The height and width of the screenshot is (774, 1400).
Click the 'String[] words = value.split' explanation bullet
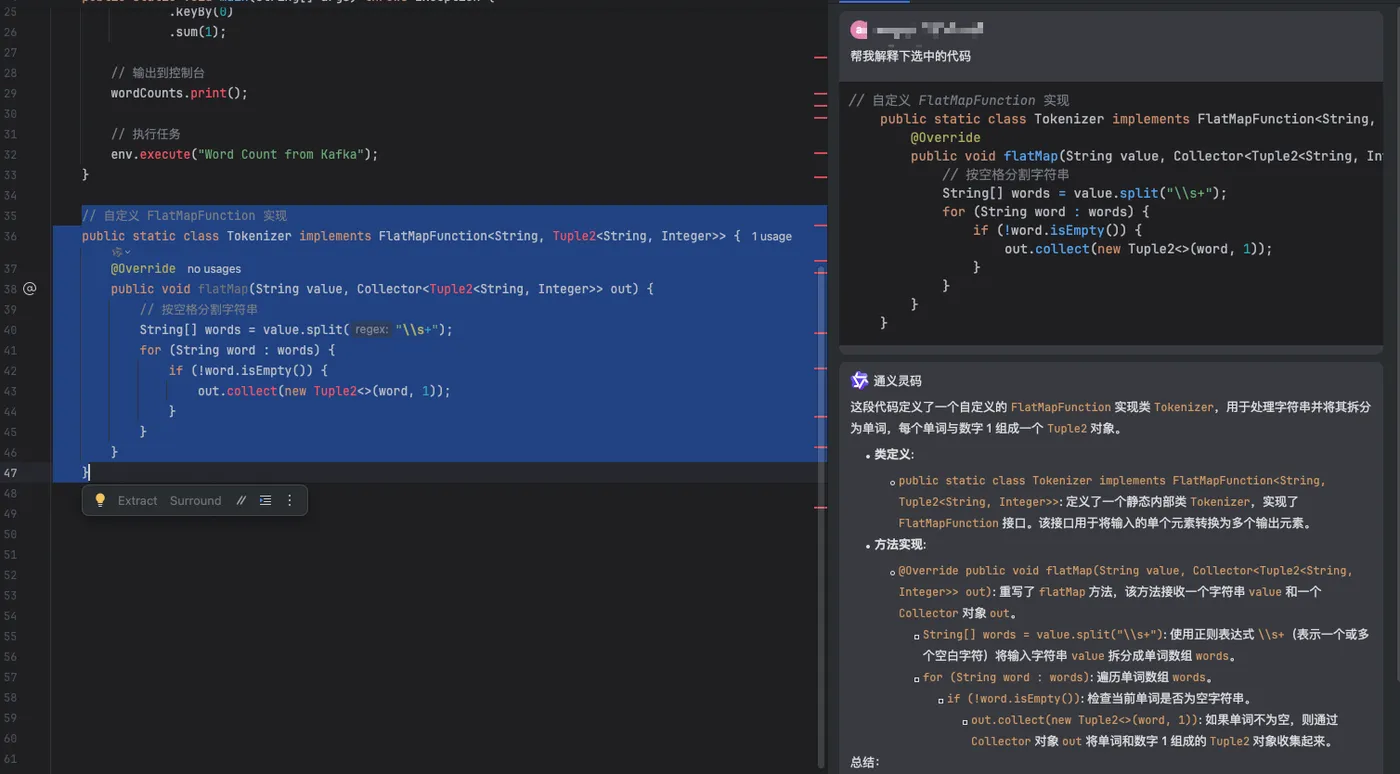coord(1145,645)
